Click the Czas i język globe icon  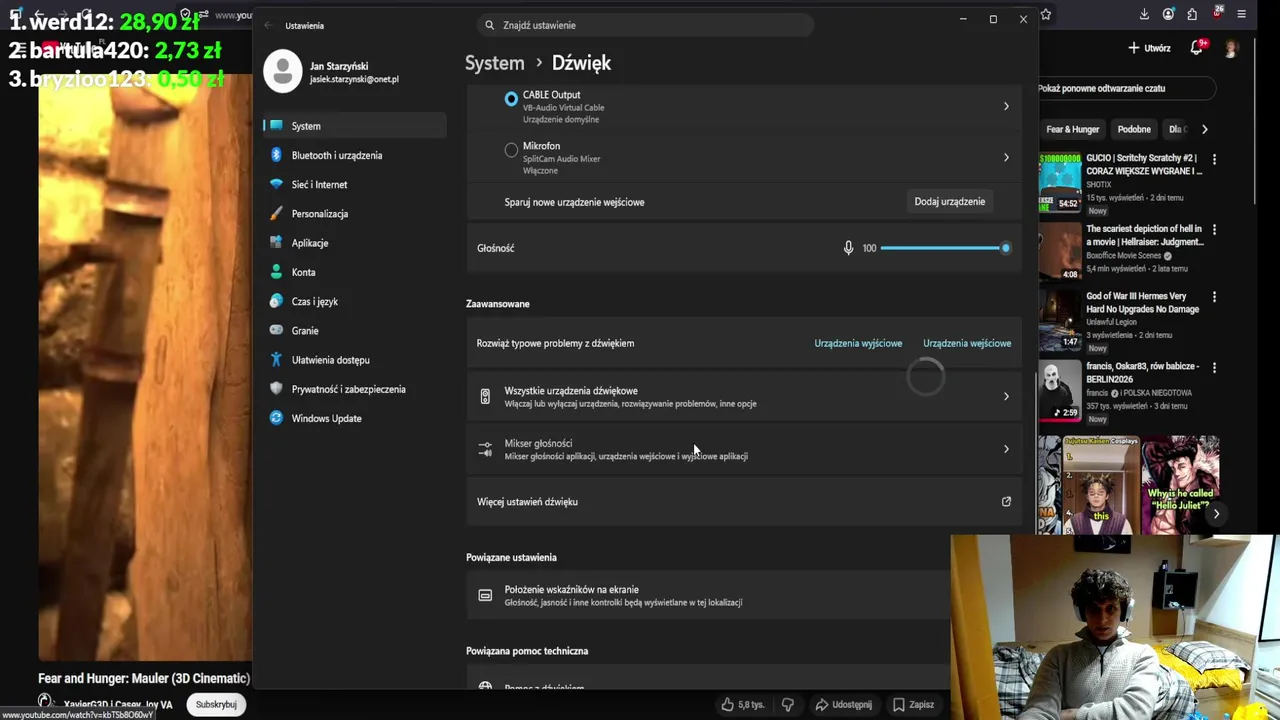tap(276, 301)
